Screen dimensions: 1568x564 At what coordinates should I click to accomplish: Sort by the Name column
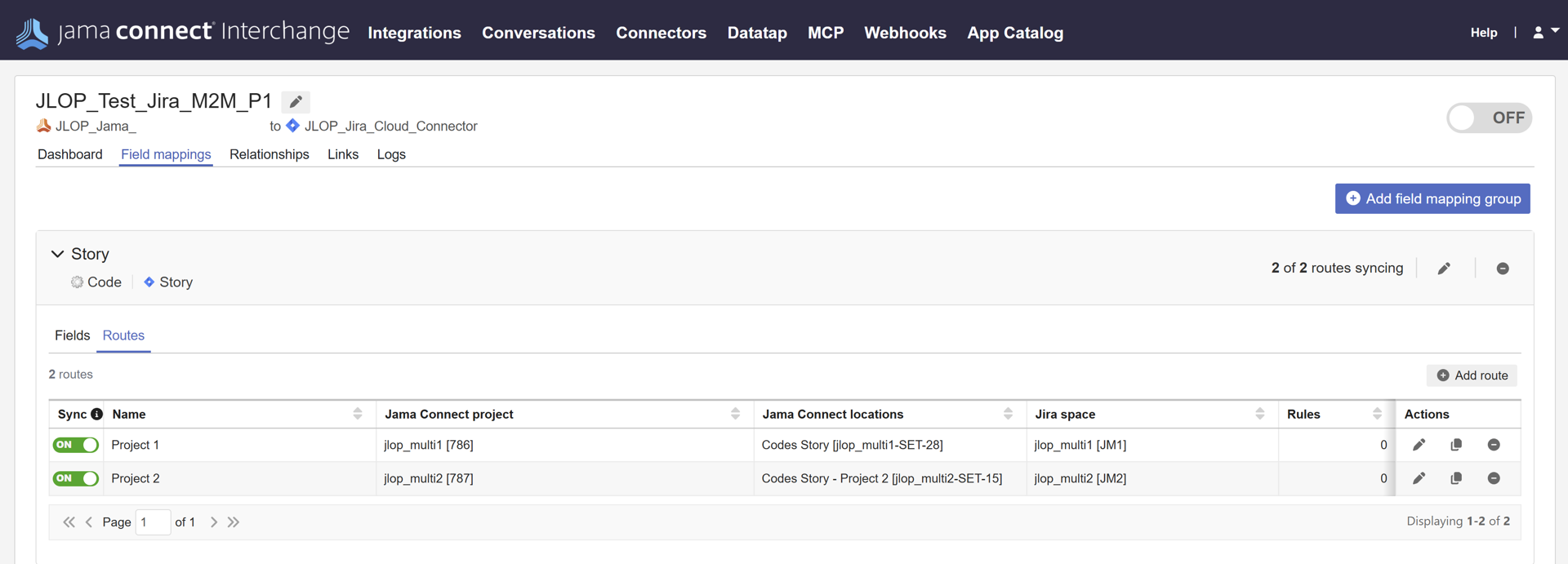tap(358, 414)
